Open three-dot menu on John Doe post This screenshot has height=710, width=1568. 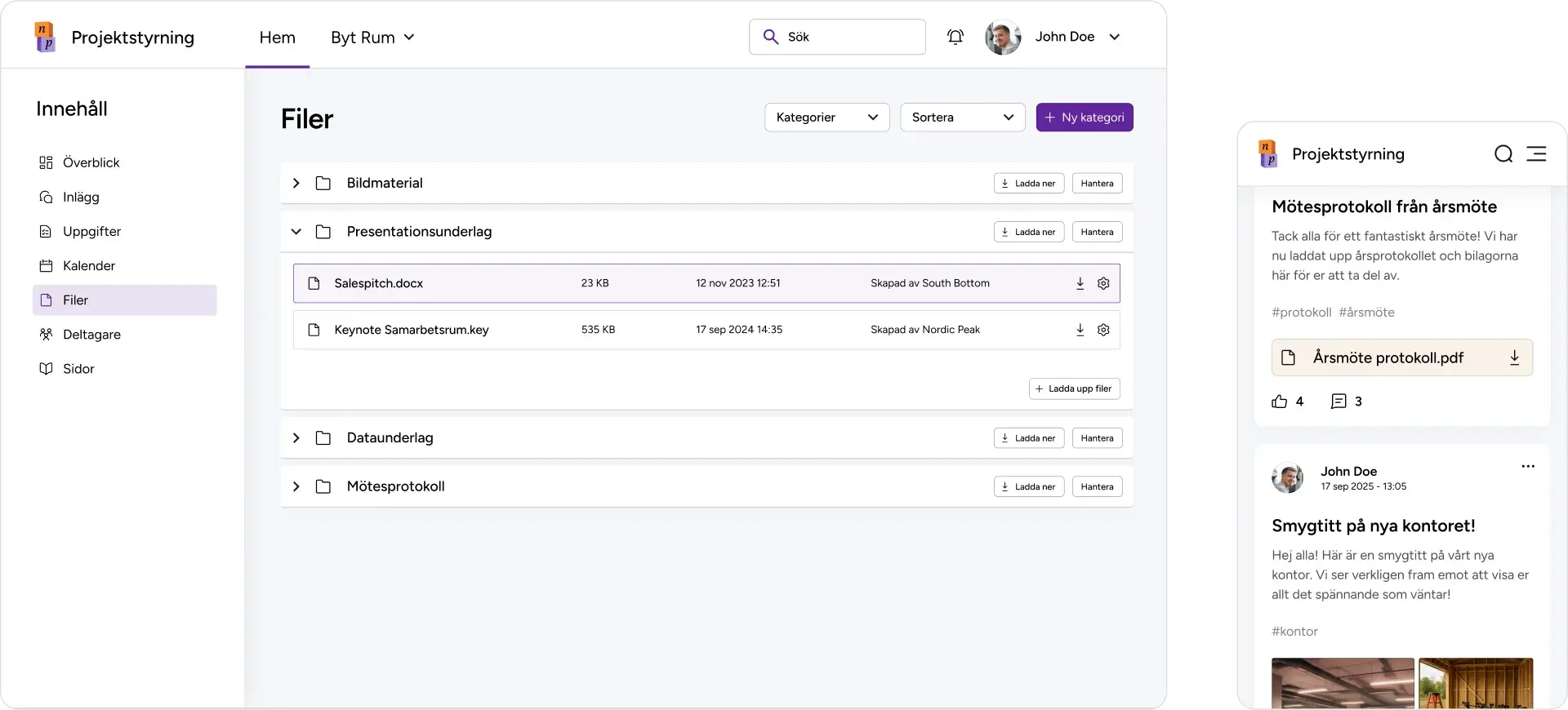[x=1528, y=467]
